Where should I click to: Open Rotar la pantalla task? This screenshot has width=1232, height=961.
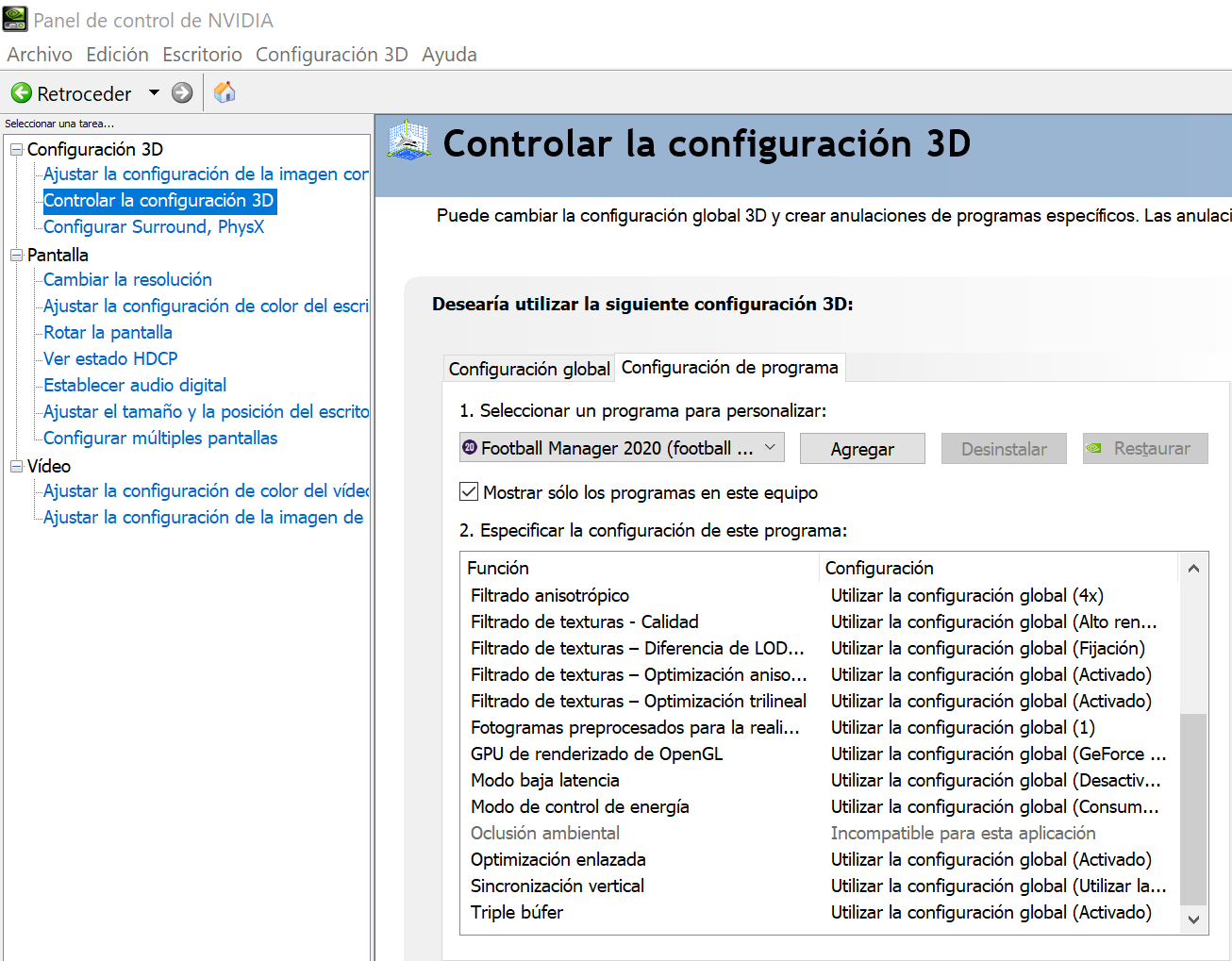[x=108, y=332]
